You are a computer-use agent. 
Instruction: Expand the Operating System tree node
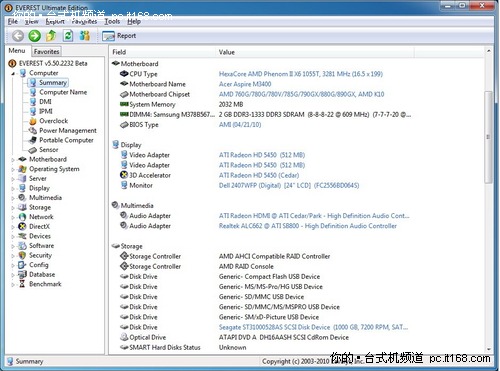13,170
